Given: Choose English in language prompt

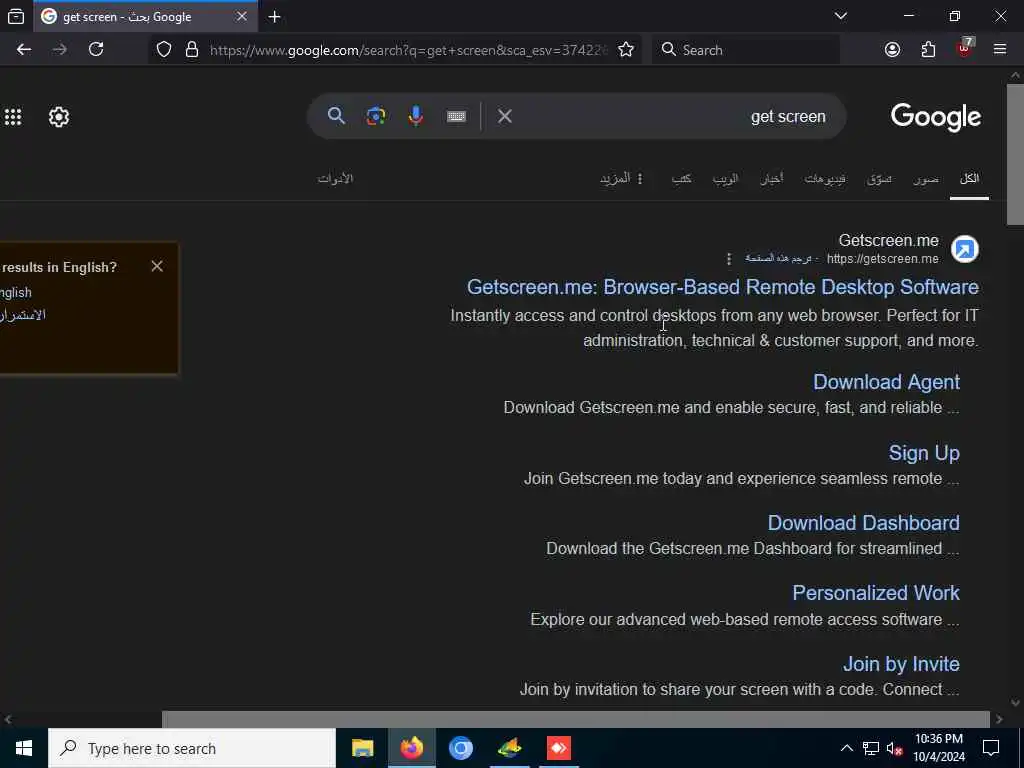Looking at the screenshot, I should (16, 293).
